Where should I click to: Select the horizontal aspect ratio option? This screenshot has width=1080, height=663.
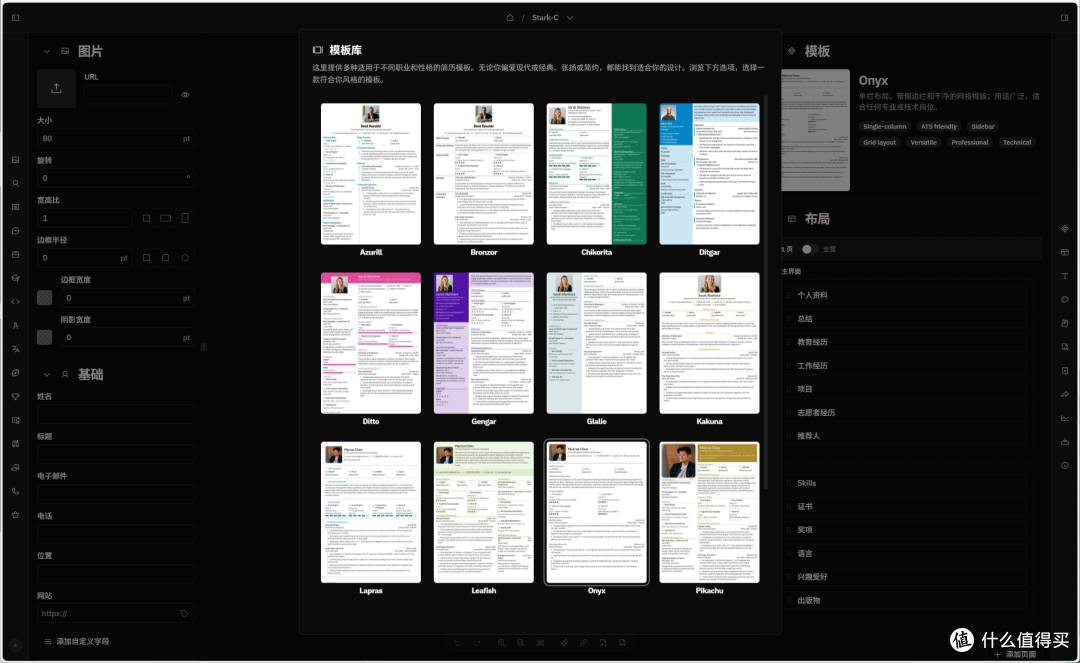coord(165,218)
